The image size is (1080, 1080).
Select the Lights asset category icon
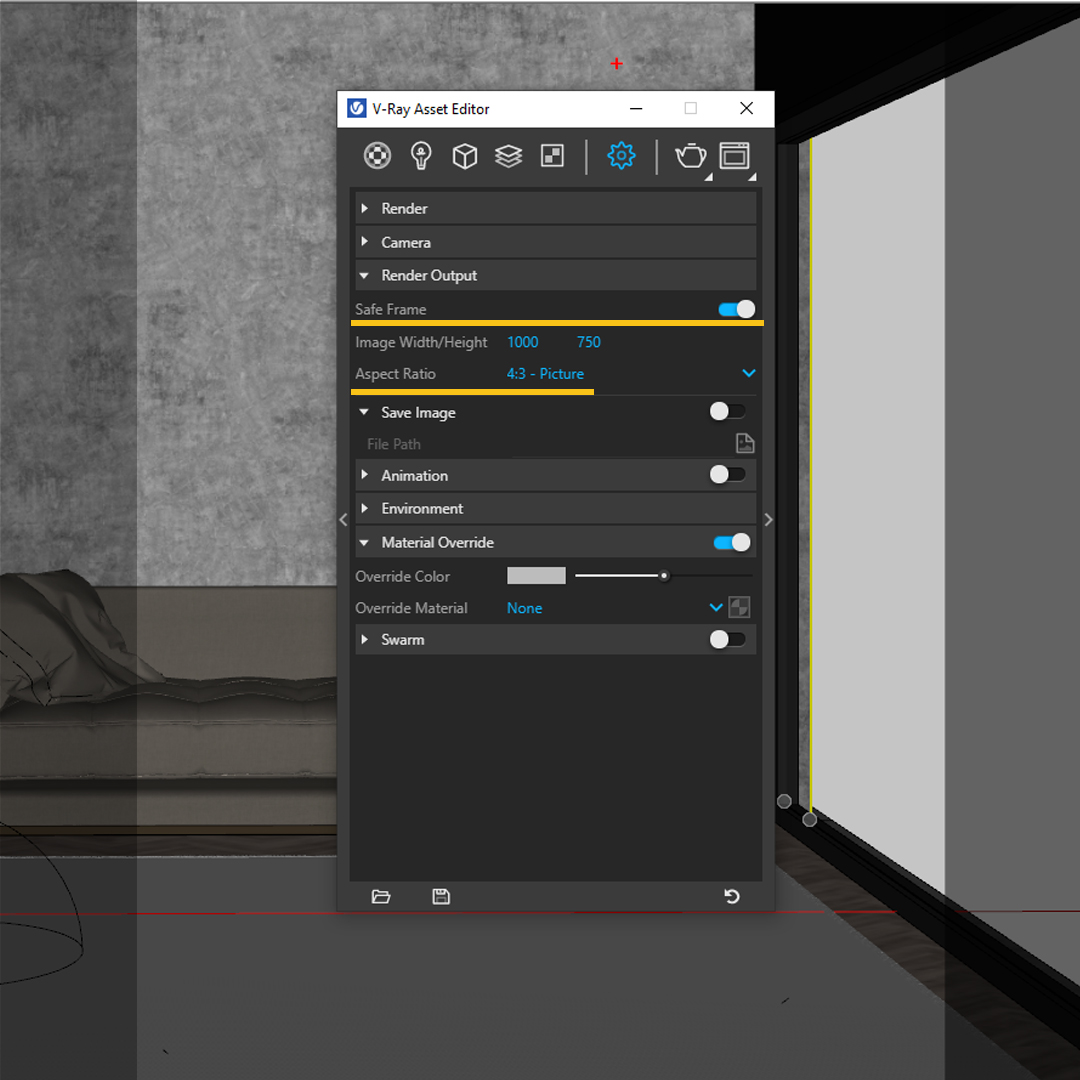click(x=420, y=156)
